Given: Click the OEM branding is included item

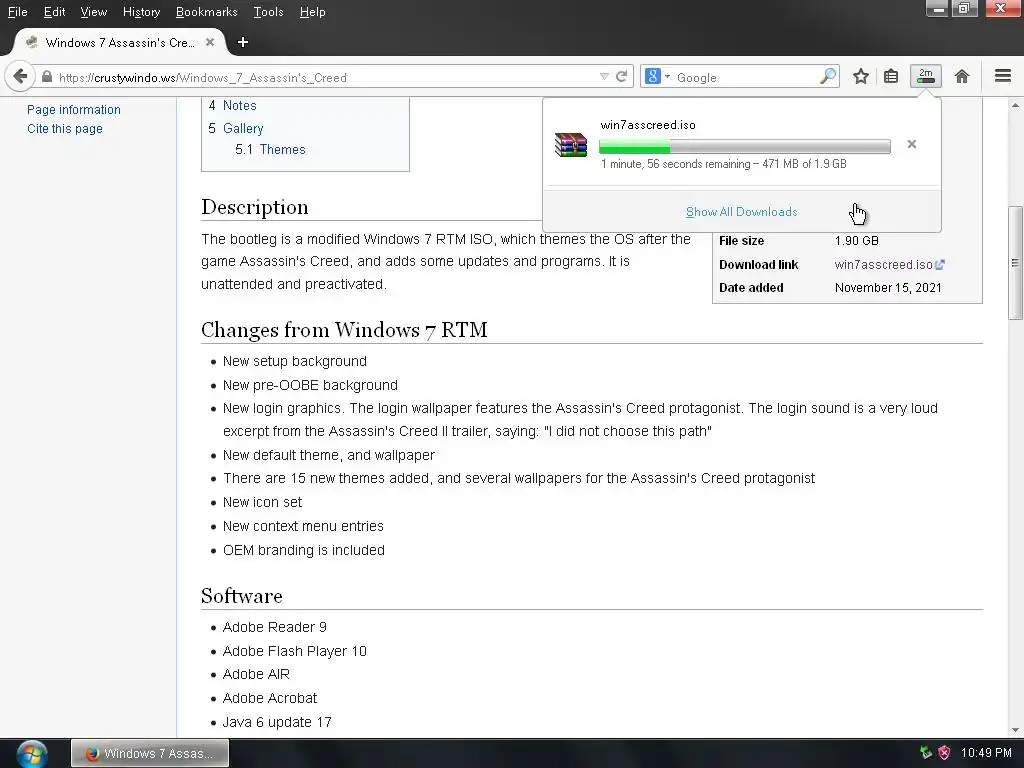Looking at the screenshot, I should coord(304,551).
